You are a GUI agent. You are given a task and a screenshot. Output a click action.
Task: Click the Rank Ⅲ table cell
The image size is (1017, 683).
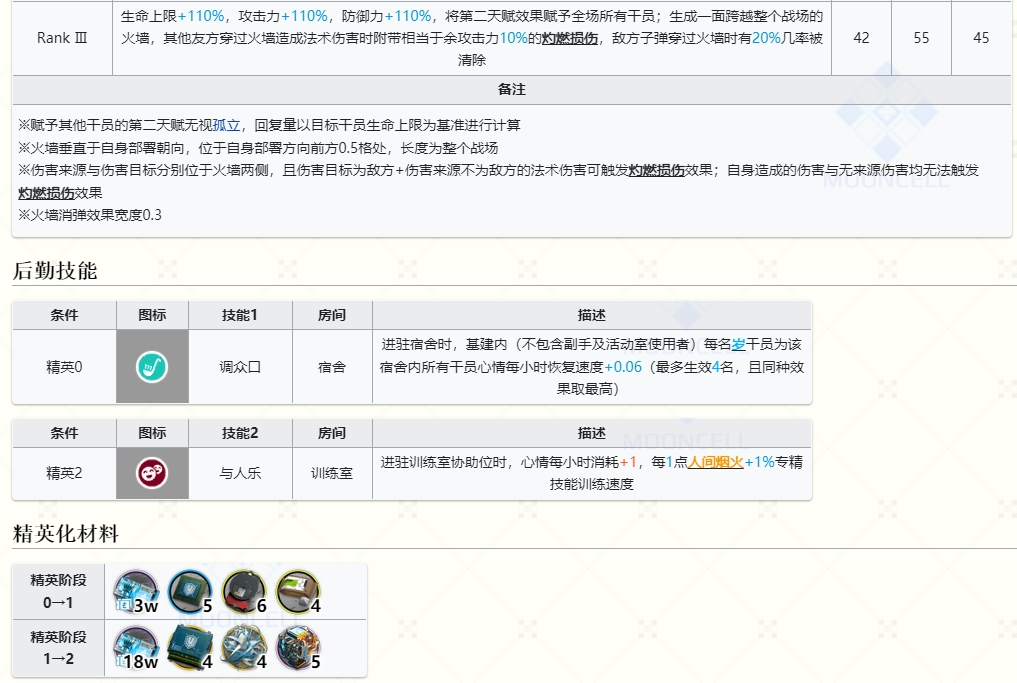62,37
